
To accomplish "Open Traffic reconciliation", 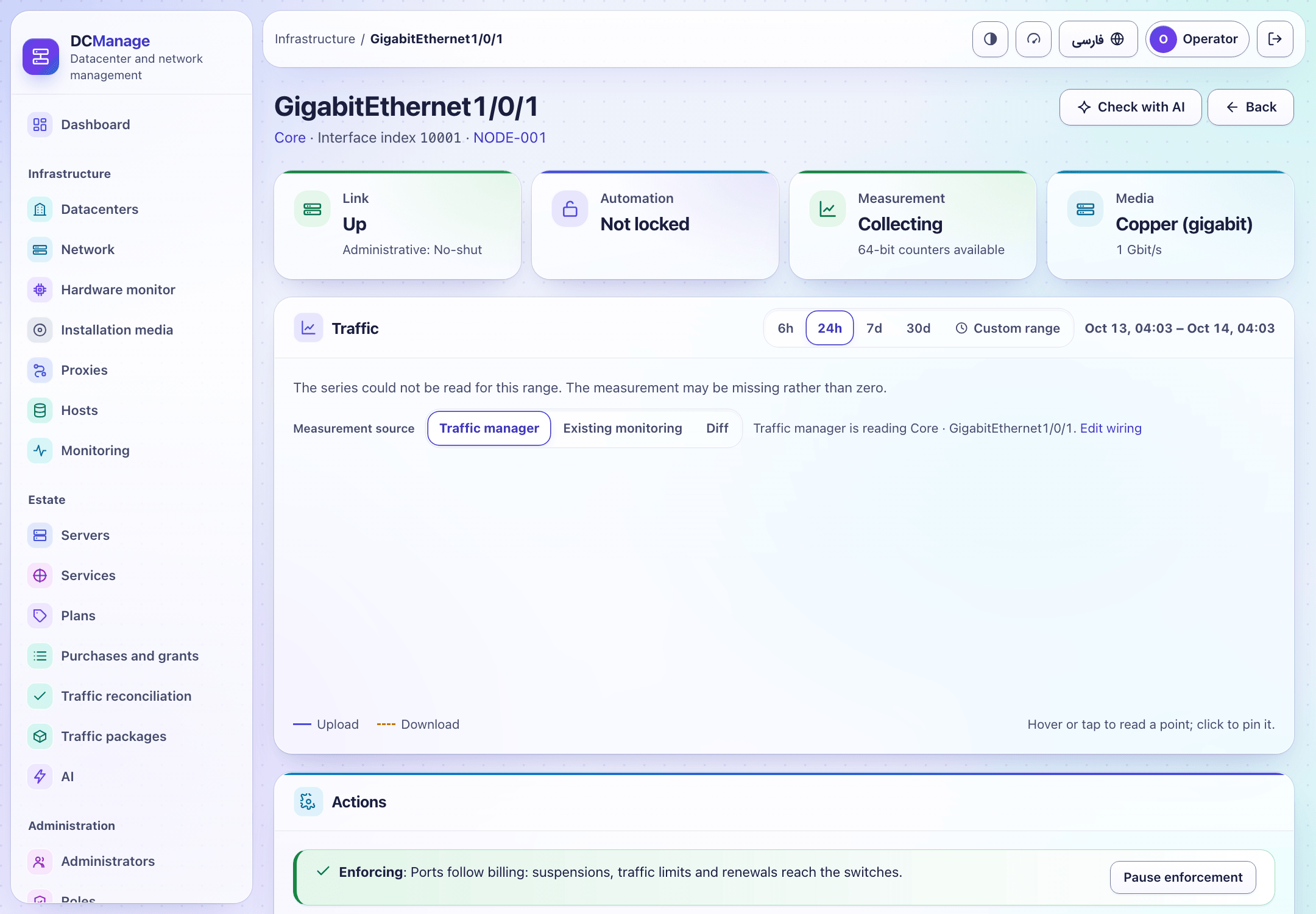I will click(x=132, y=696).
